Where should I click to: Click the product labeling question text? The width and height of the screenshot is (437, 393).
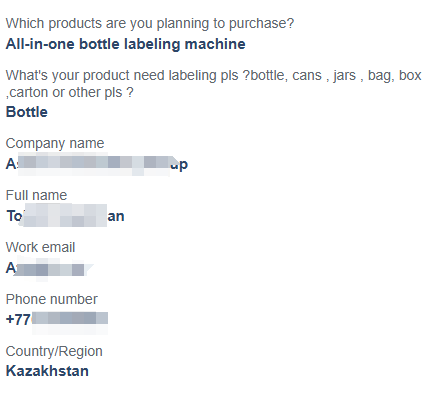pos(214,84)
